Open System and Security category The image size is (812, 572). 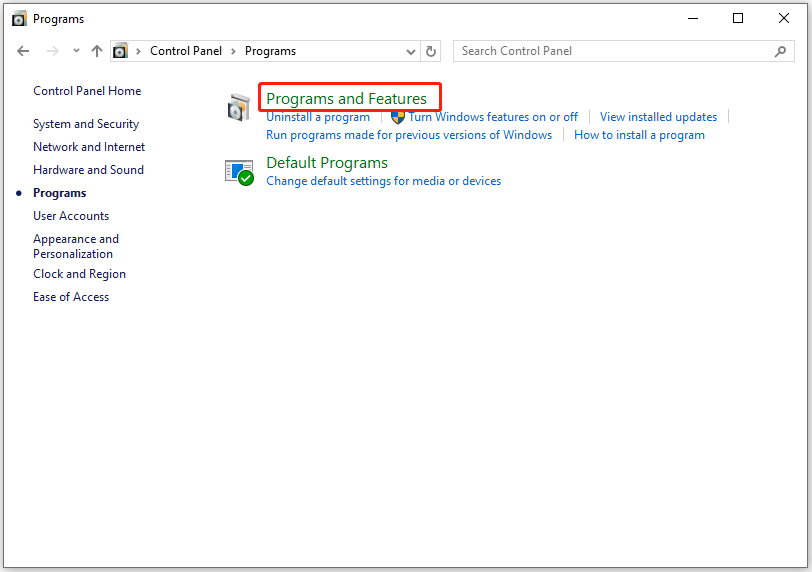[x=86, y=124]
